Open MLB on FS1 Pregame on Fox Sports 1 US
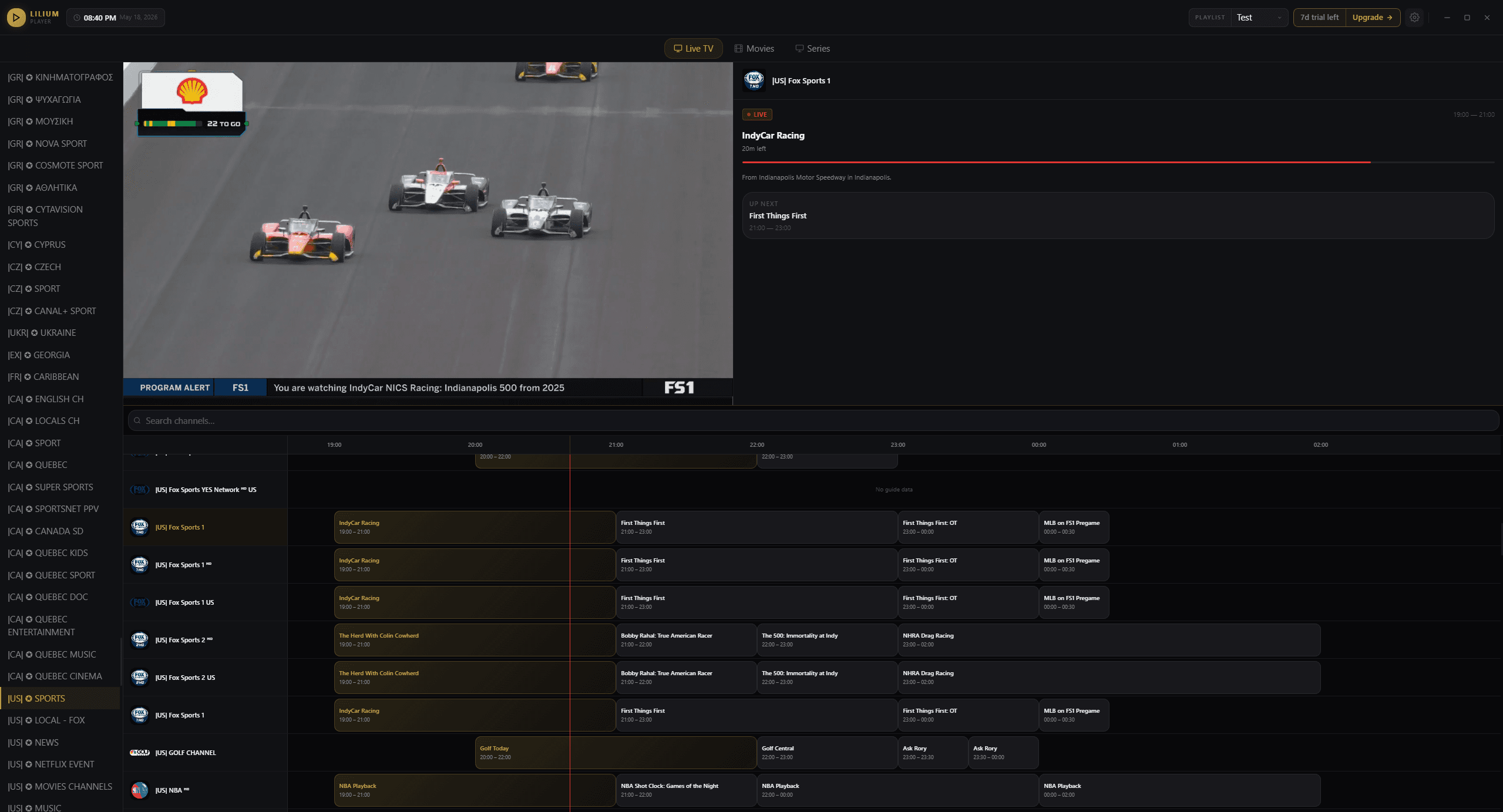 [x=1074, y=602]
